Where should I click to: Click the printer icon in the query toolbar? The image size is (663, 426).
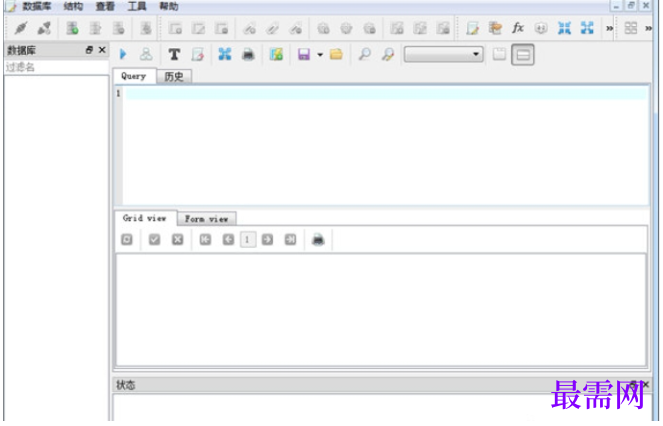pos(248,54)
